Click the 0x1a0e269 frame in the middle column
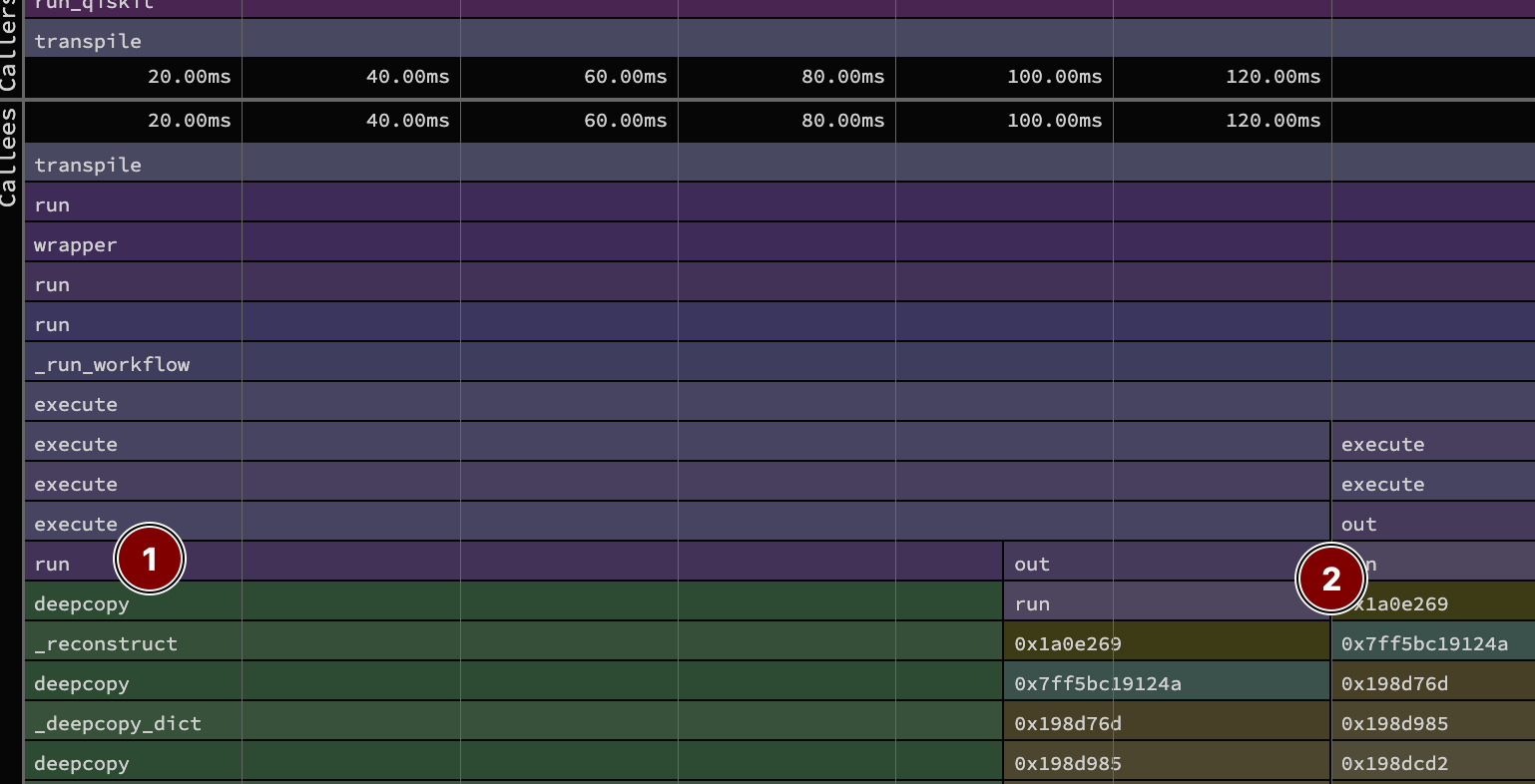Image resolution: width=1535 pixels, height=784 pixels. [1068, 643]
